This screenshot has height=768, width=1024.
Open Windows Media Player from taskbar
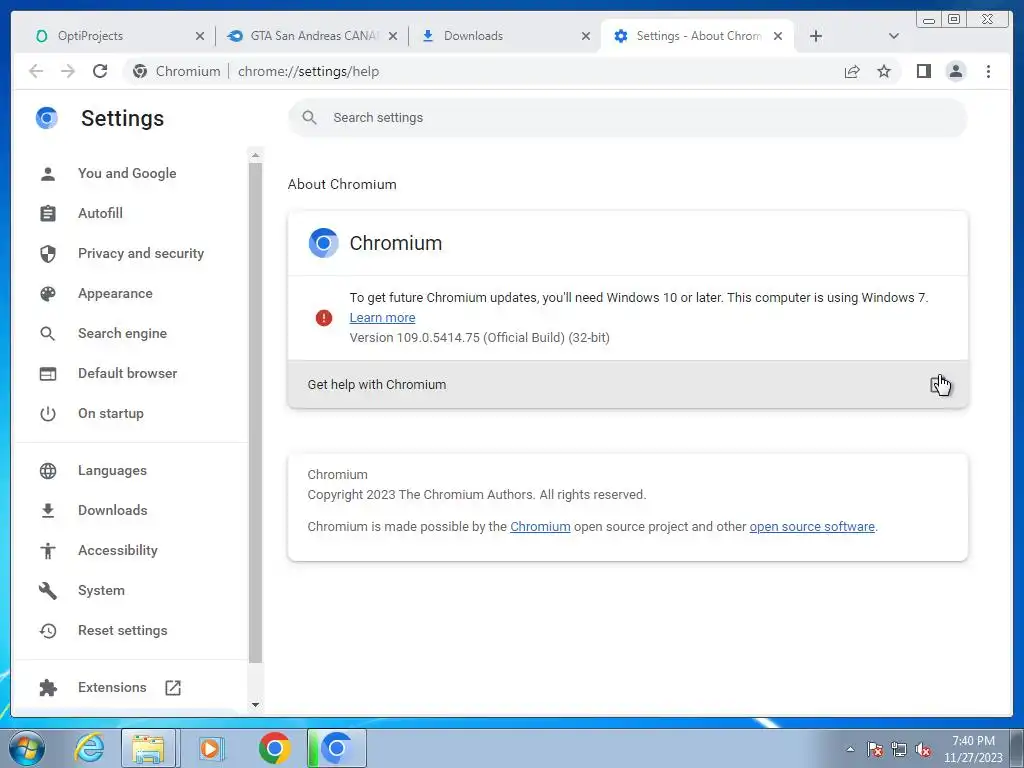pyautogui.click(x=210, y=748)
